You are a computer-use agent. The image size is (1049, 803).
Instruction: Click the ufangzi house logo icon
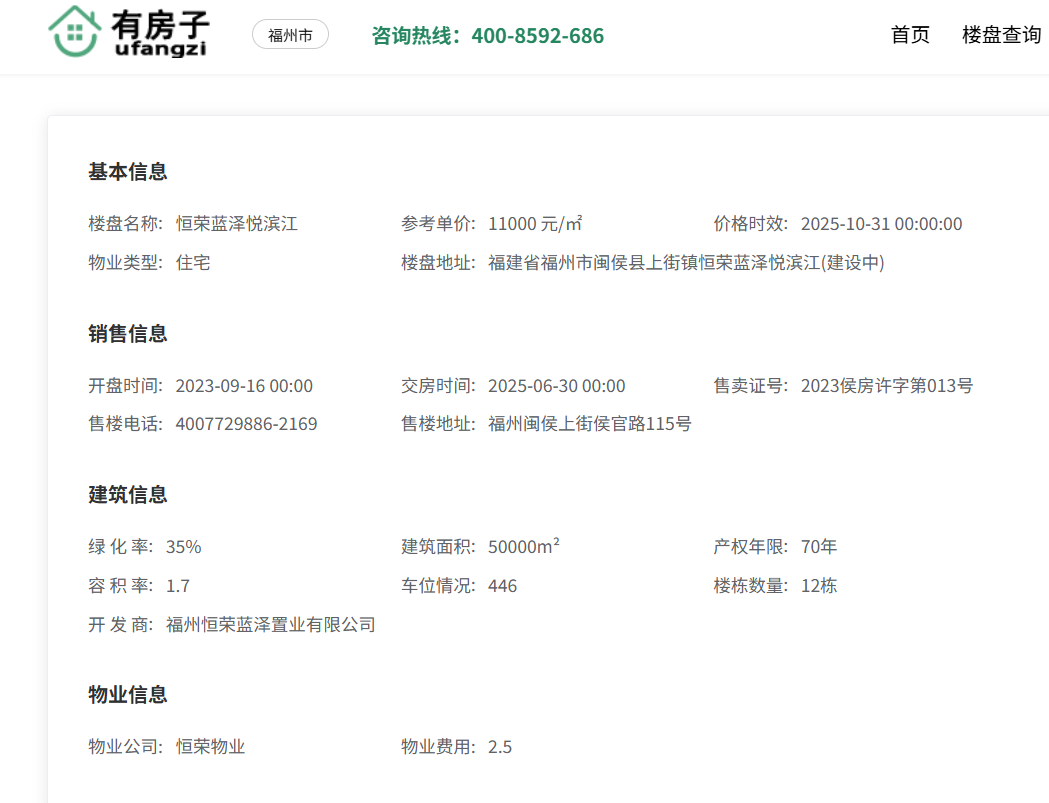point(75,31)
